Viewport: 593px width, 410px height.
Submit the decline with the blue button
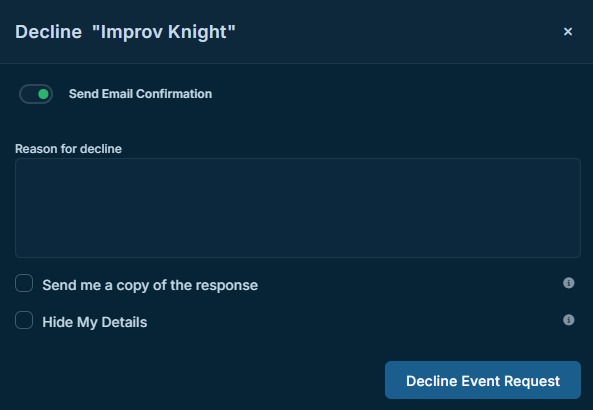pos(483,380)
